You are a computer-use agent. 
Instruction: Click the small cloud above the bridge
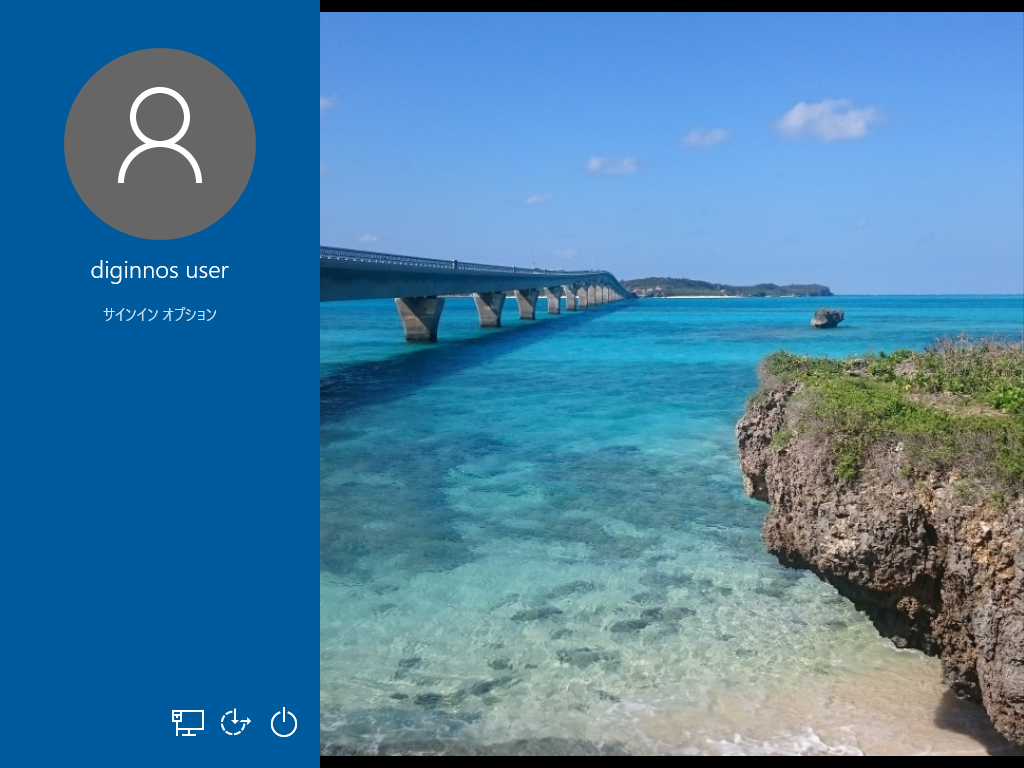click(x=611, y=165)
